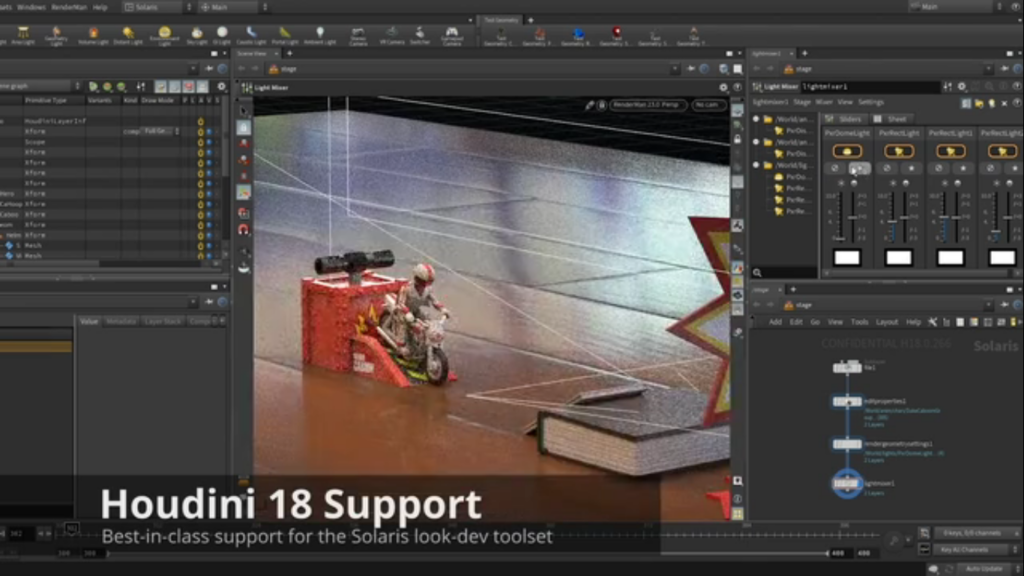Open Tools in the network editor
The height and width of the screenshot is (576, 1024).
click(859, 322)
